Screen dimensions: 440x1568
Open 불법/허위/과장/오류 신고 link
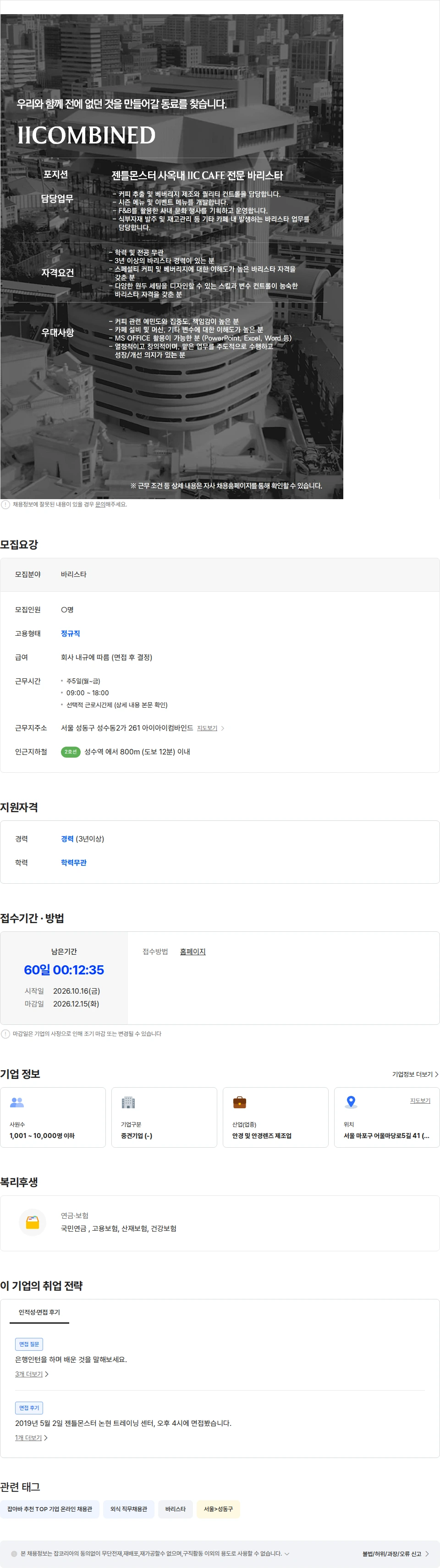tap(396, 1553)
